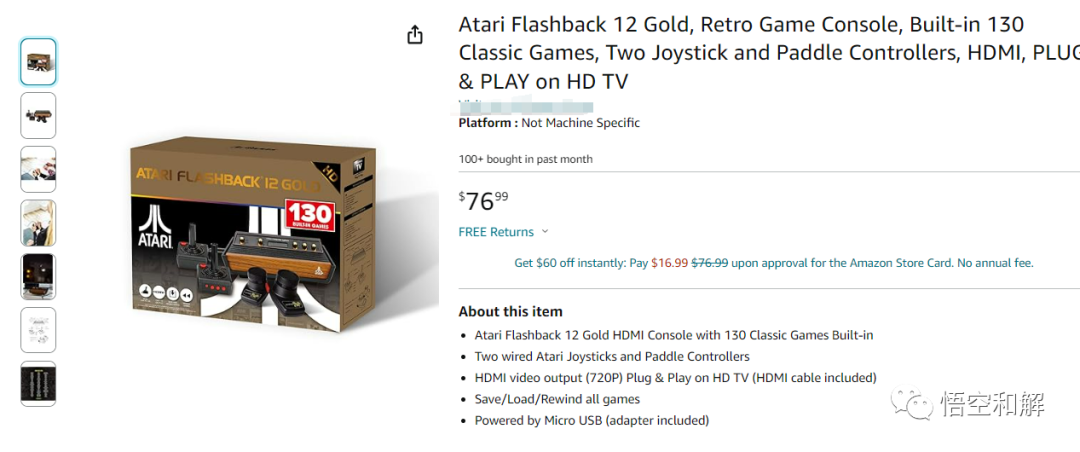View the fourth product thumbnail image
The height and width of the screenshot is (452, 1080).
[39, 223]
